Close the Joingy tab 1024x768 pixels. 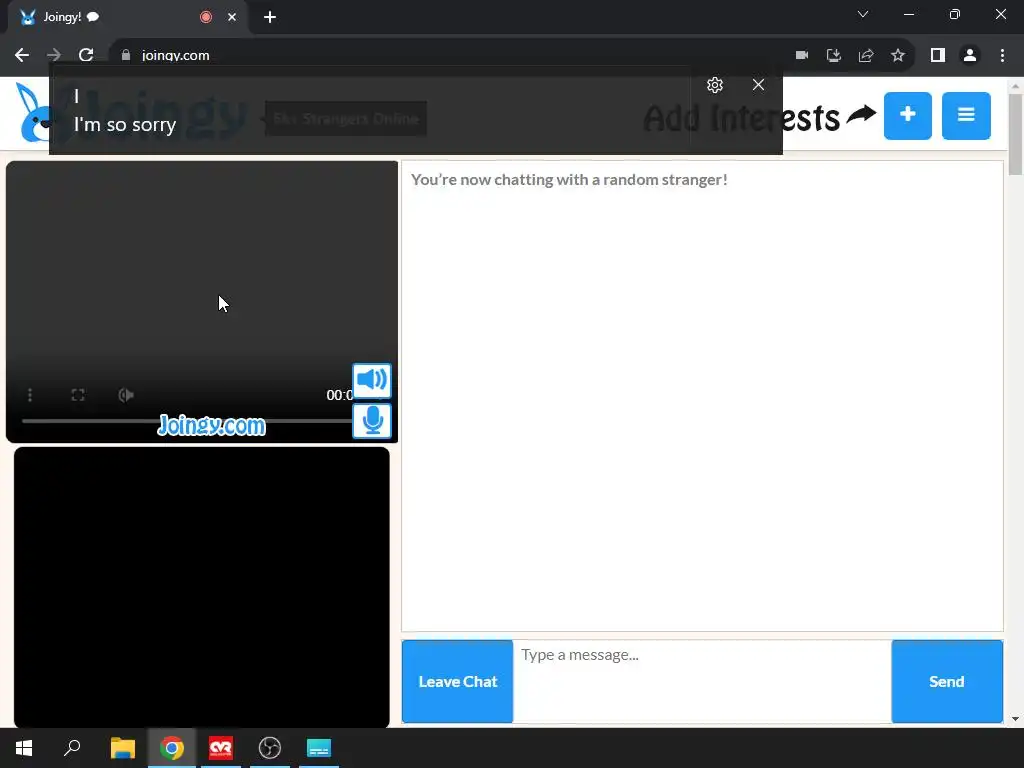tap(232, 17)
